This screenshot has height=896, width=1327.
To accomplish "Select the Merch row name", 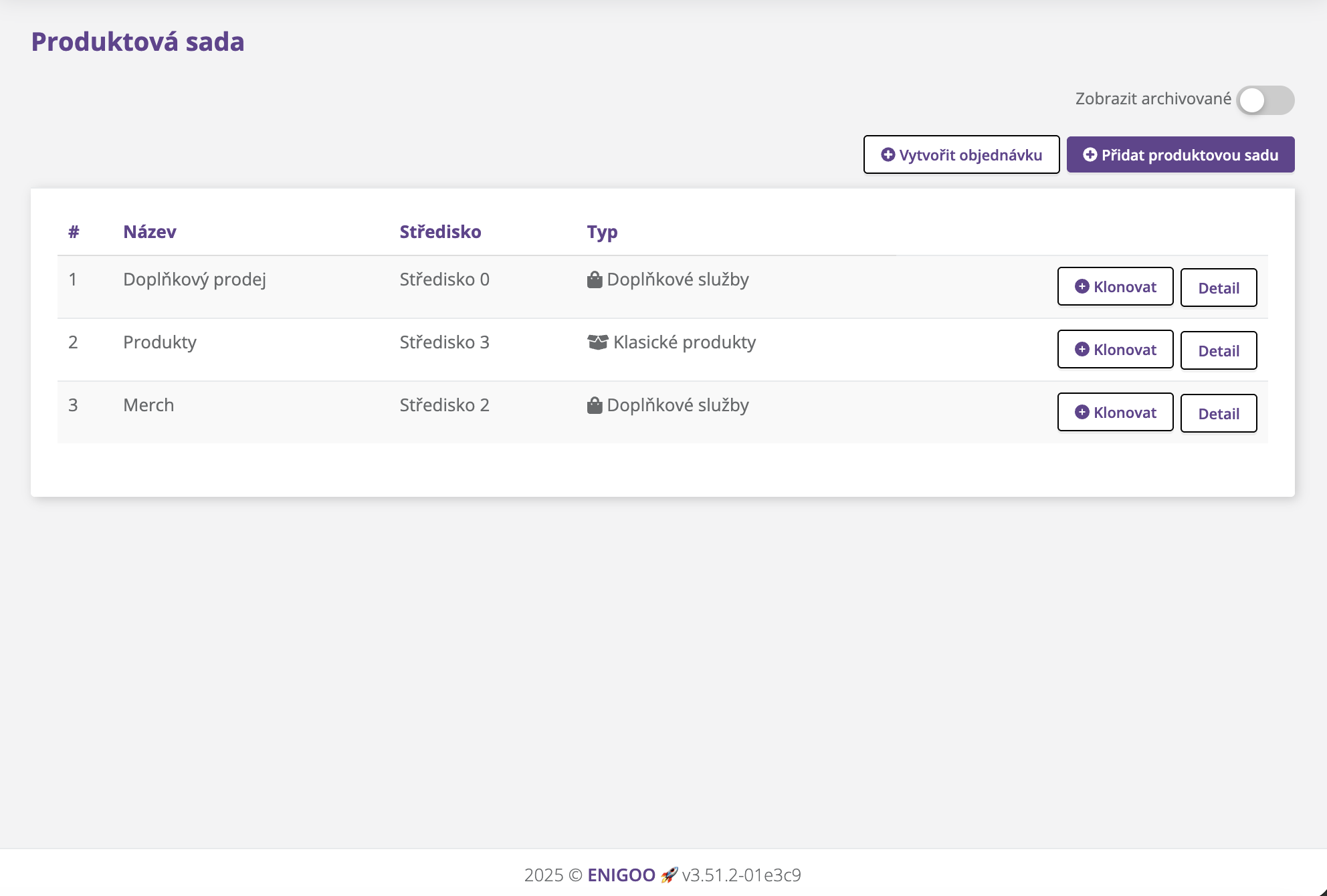I will [x=148, y=405].
